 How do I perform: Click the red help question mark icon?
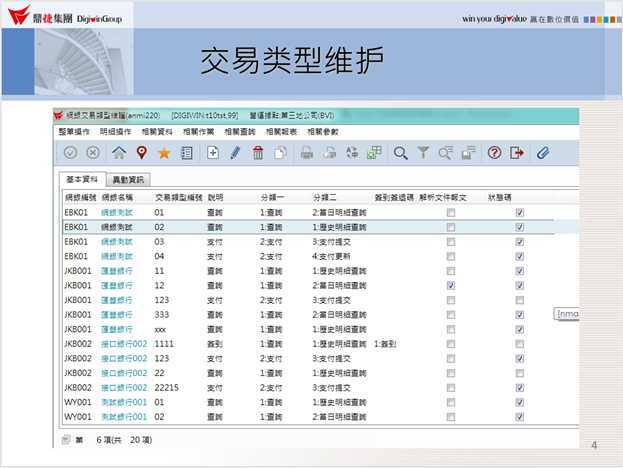point(494,153)
